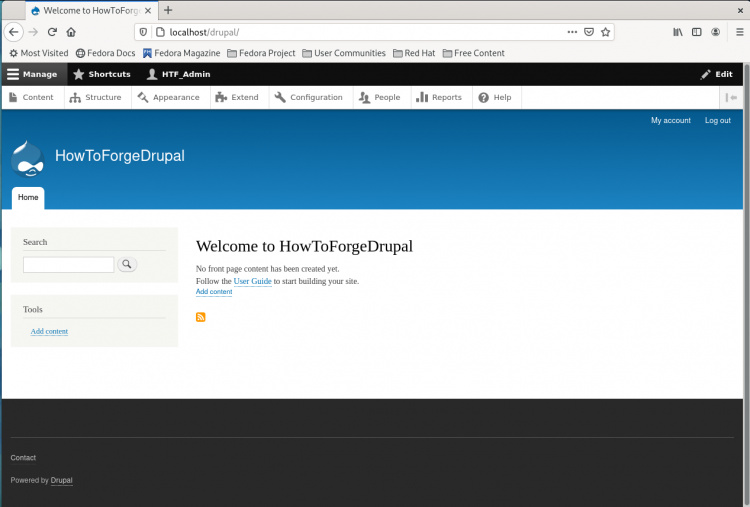Screen dimensions: 750x507
Task: Open a new browser tab
Action: coord(168,10)
